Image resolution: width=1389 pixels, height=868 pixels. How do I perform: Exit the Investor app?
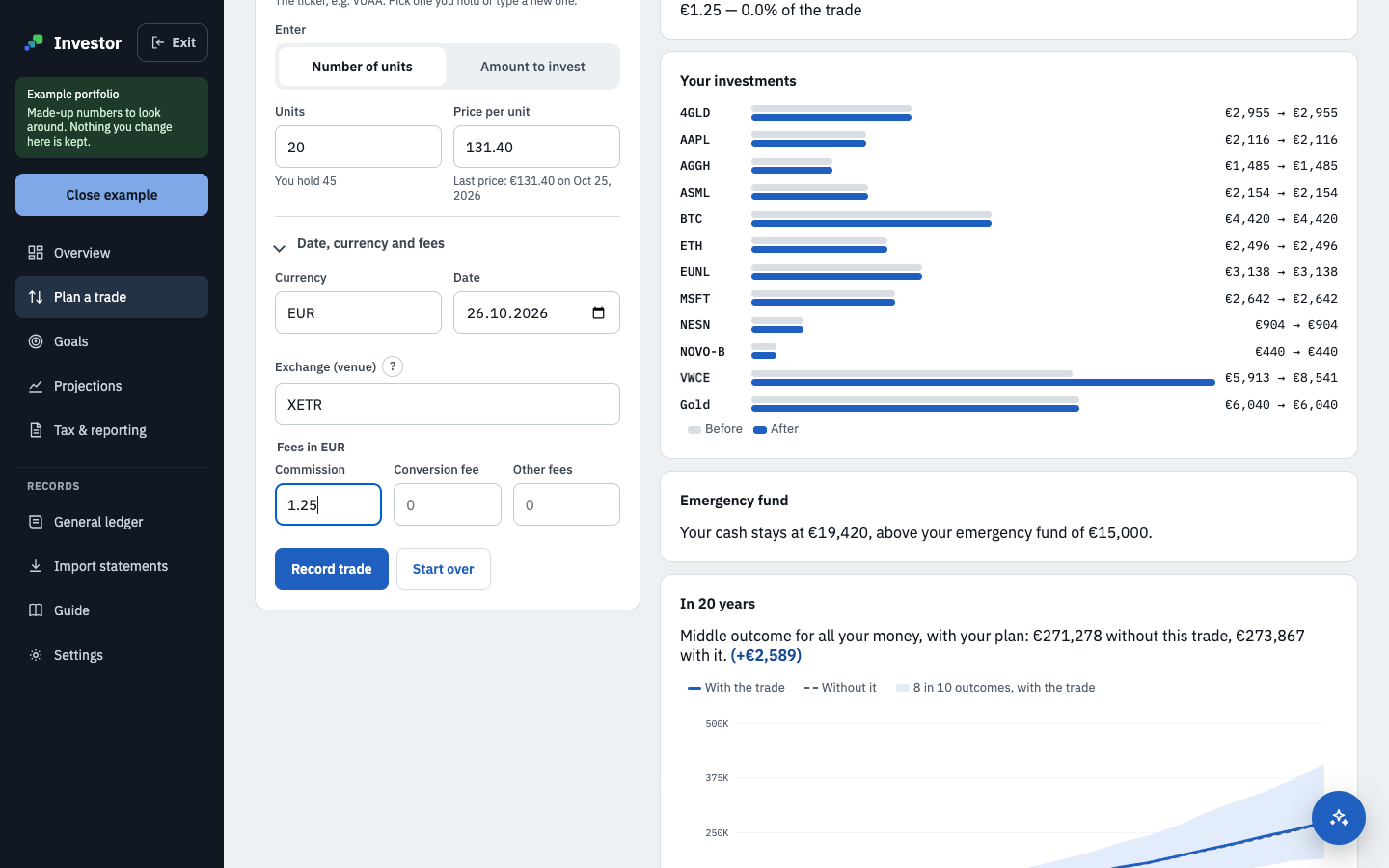tap(173, 42)
